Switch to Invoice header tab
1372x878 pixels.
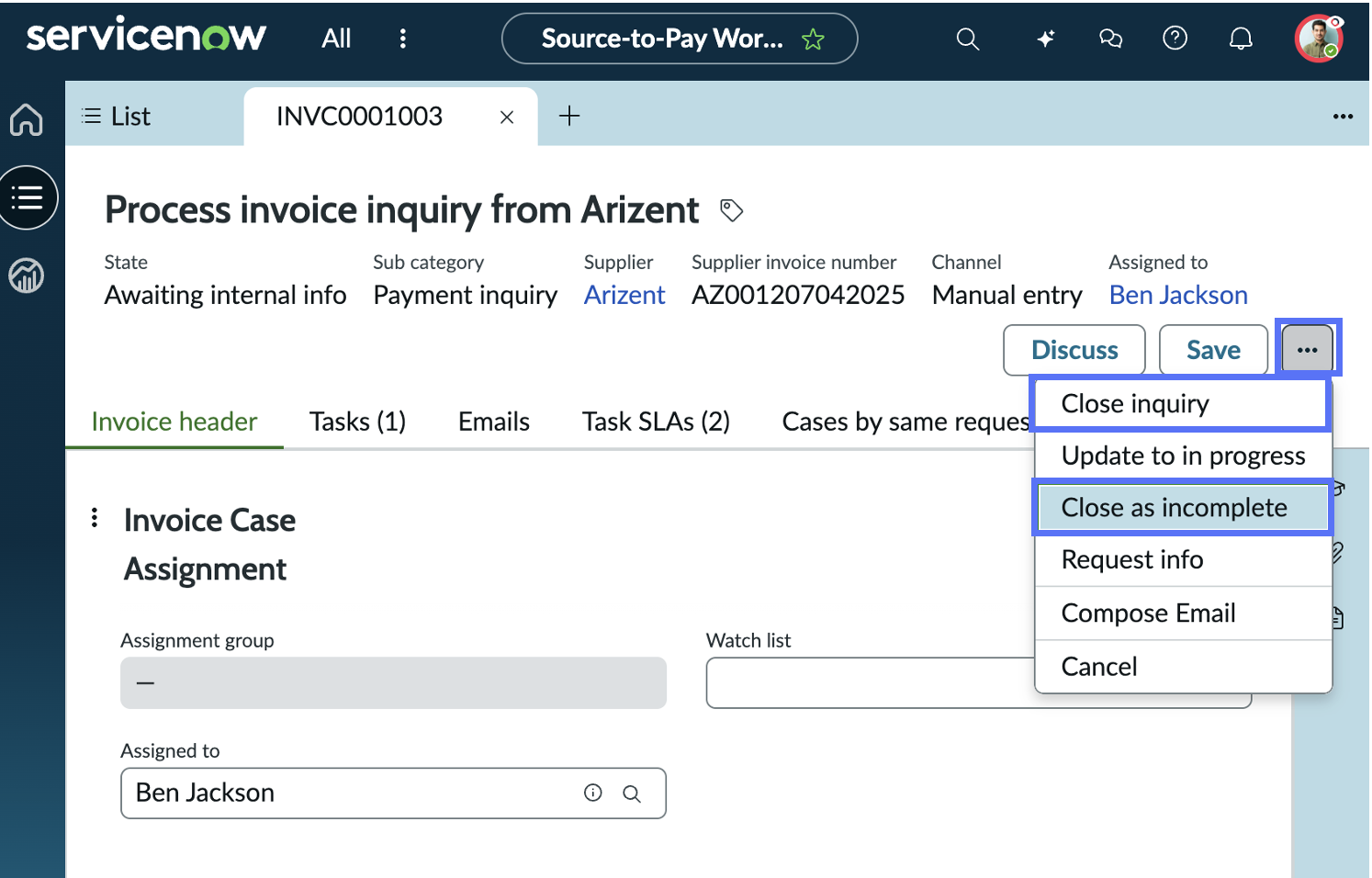tap(174, 422)
